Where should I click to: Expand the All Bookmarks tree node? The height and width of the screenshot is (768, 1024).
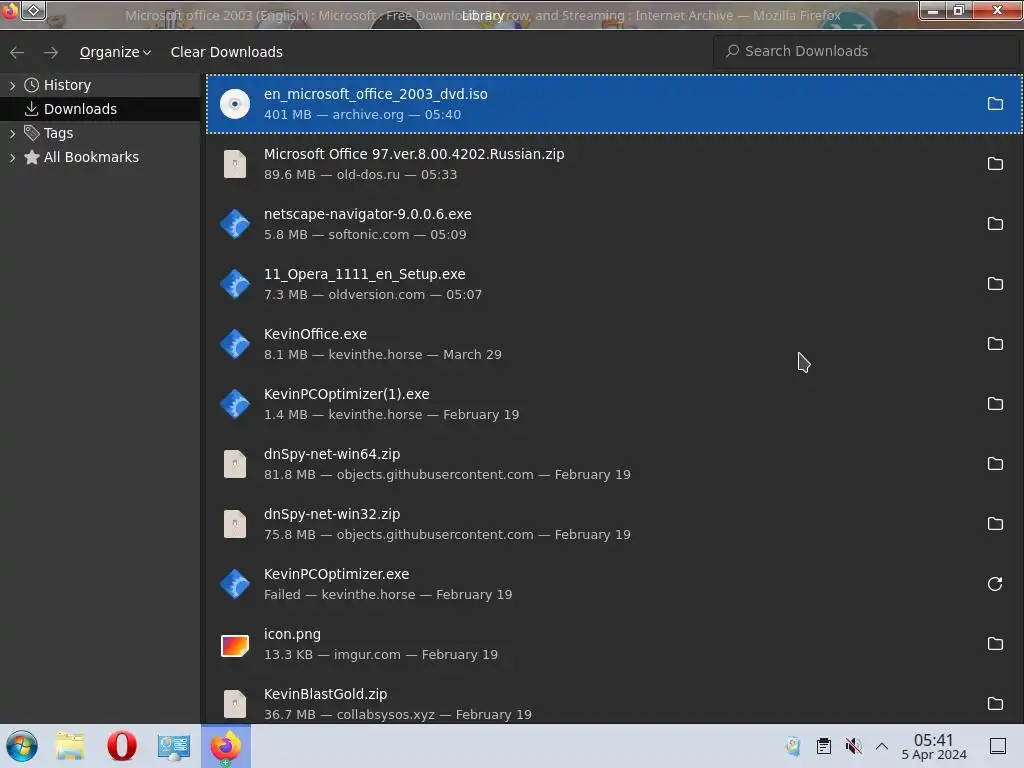pyautogui.click(x=12, y=157)
